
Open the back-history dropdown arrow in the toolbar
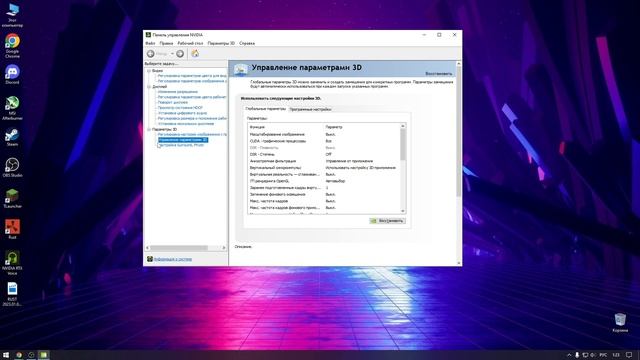pos(172,54)
